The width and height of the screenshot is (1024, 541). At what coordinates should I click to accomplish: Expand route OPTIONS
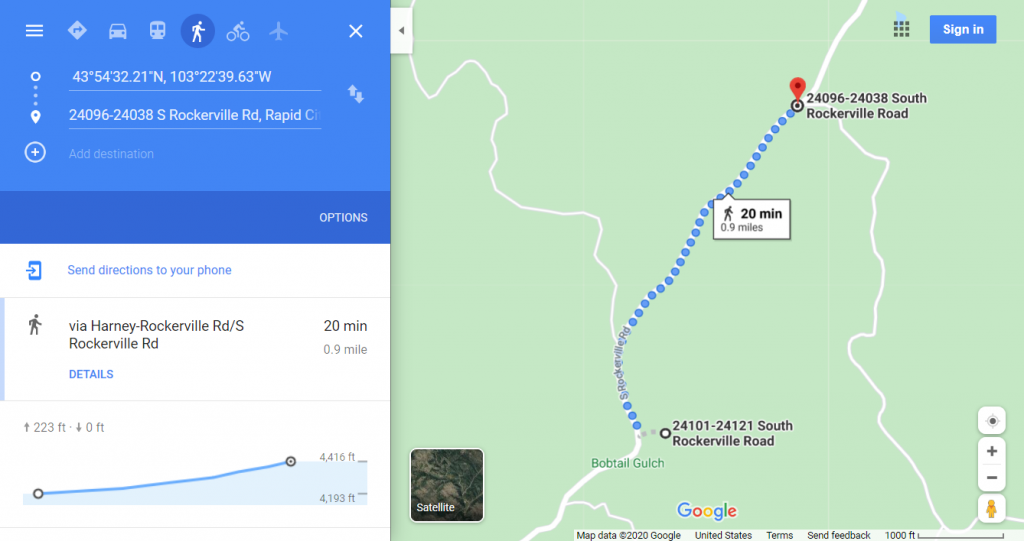point(344,218)
